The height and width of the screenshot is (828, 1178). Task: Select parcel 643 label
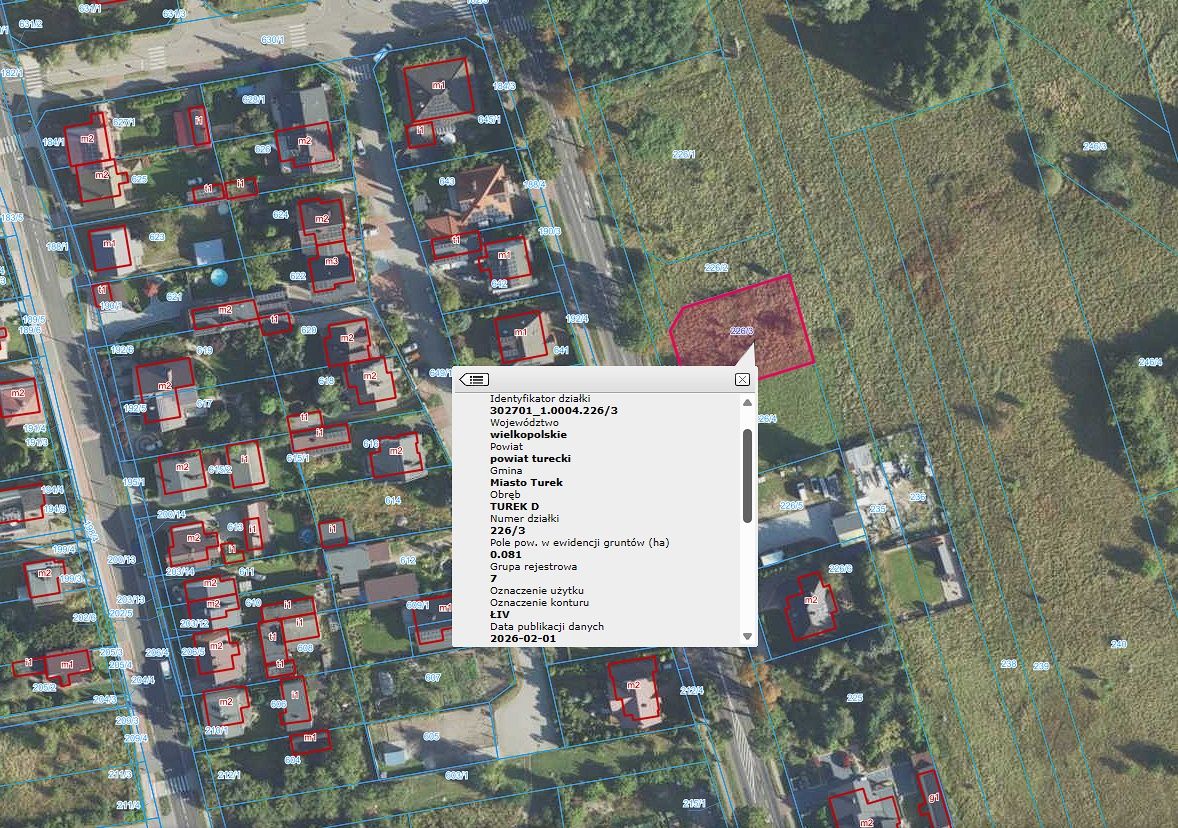(x=447, y=182)
